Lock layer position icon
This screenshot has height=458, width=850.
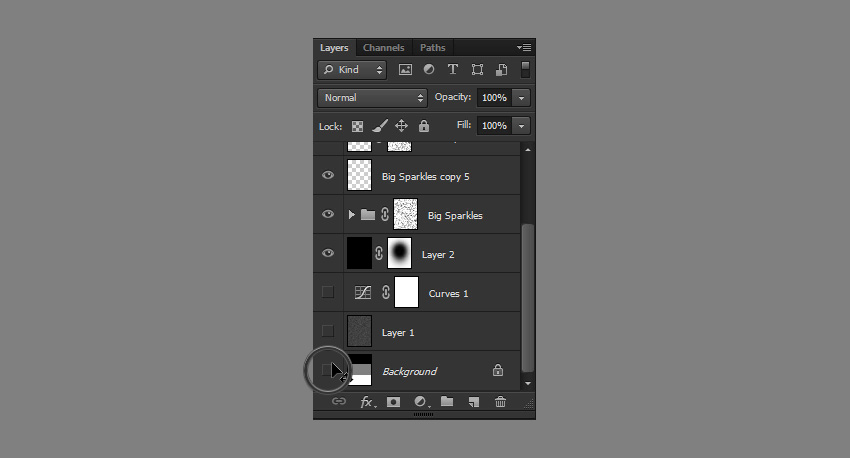(401, 126)
